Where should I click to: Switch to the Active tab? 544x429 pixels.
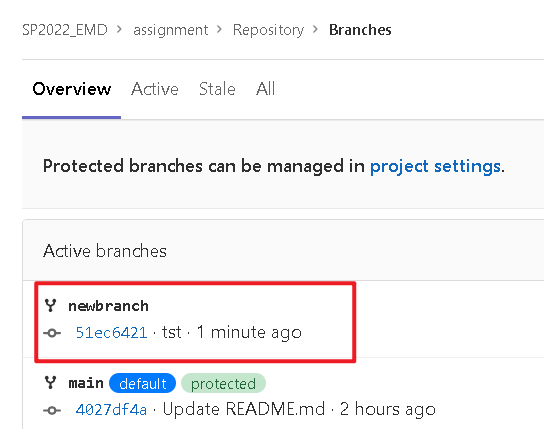coord(155,89)
